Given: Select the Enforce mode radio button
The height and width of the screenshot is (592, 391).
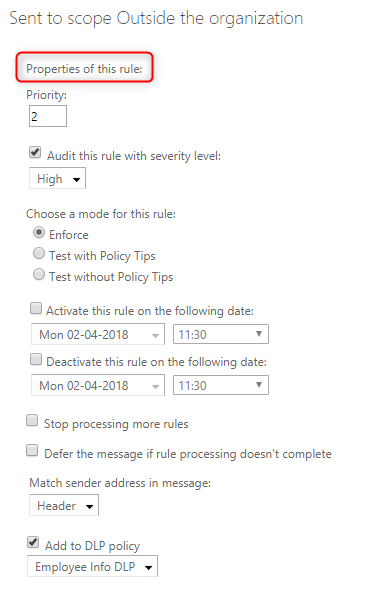Looking at the screenshot, I should (x=38, y=233).
